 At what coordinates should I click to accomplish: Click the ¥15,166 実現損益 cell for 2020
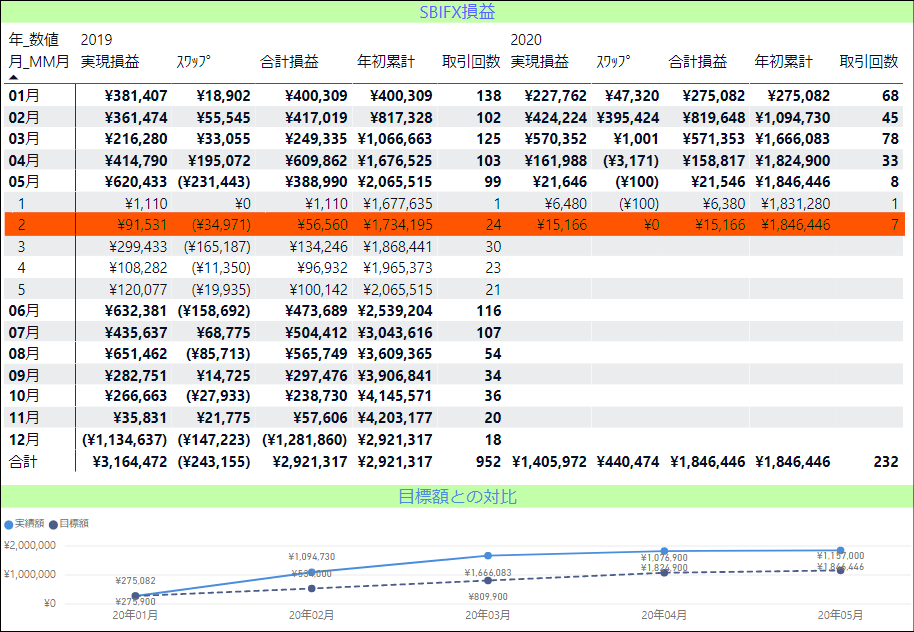562,224
